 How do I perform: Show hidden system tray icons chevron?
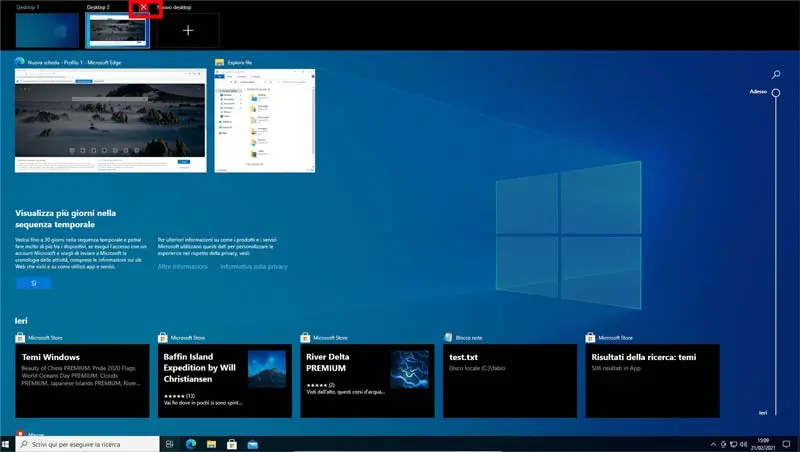(713, 444)
